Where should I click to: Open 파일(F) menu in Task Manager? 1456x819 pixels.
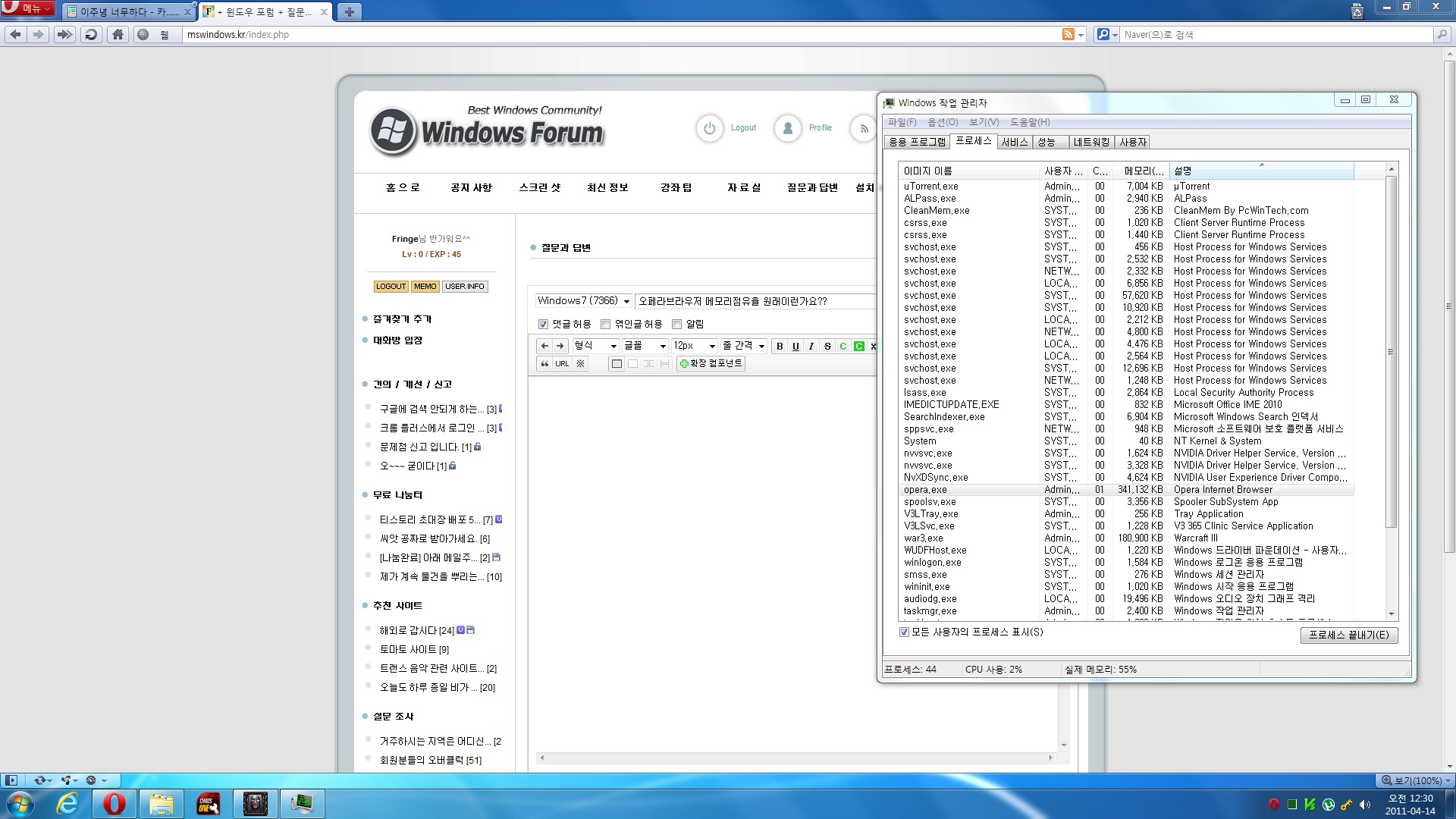point(902,122)
